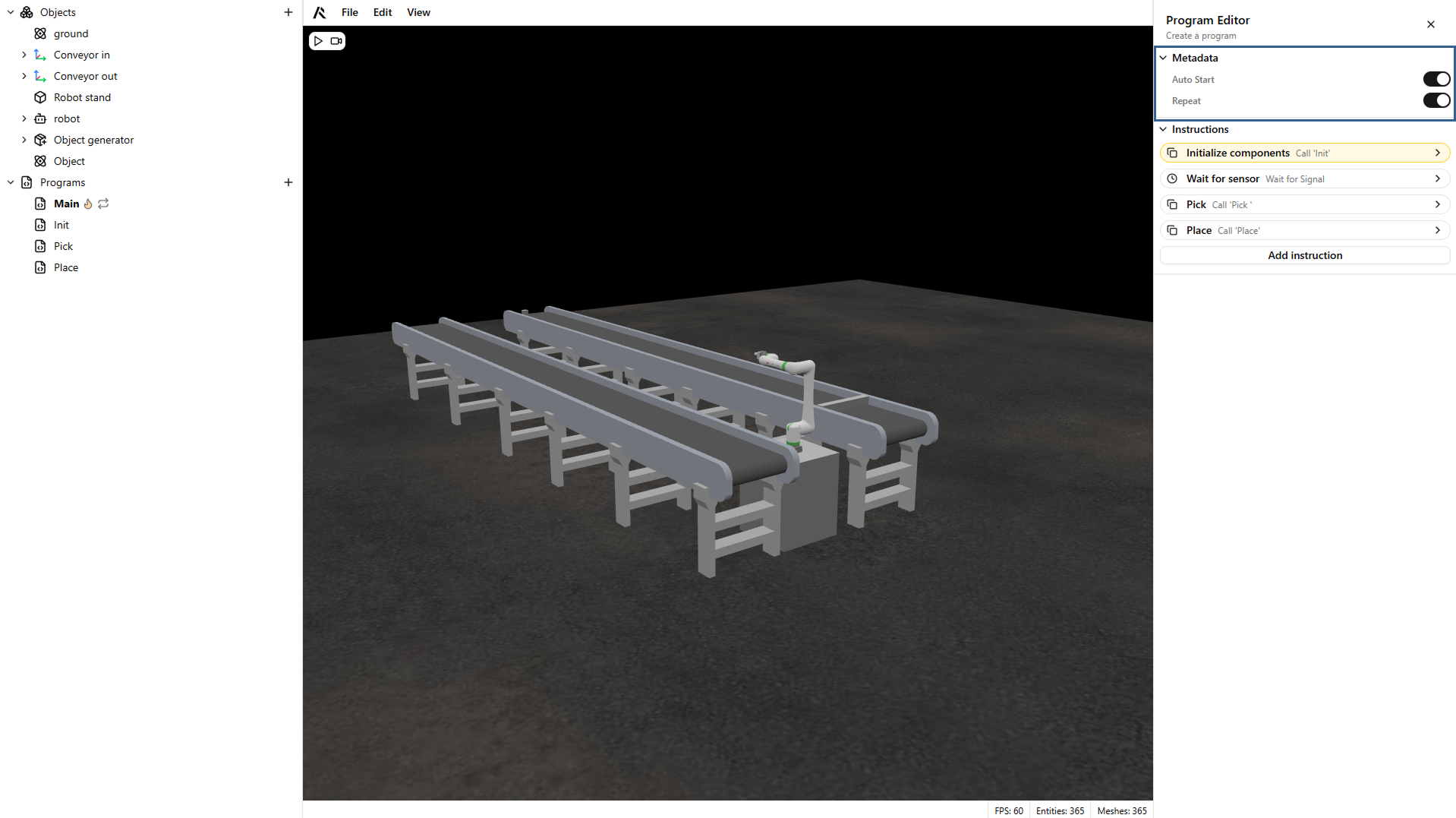Screen dimensions: 1456x818
Task: Click the plus icon beside Programs
Action: pos(288,182)
